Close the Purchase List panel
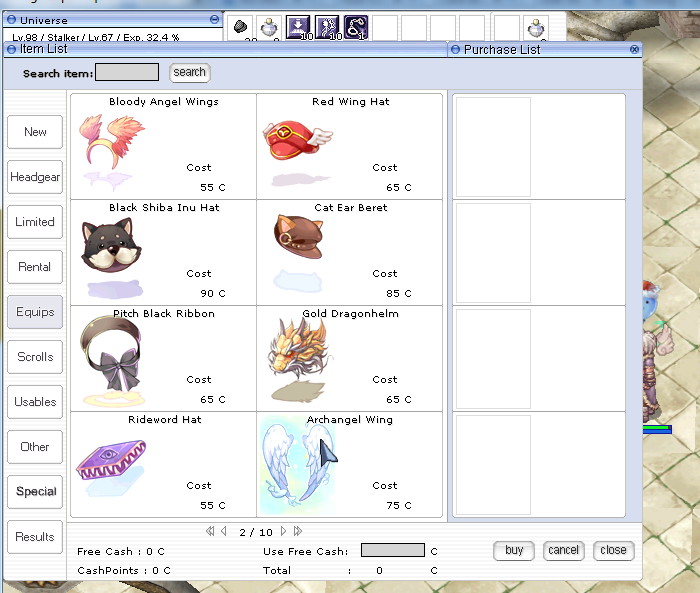The height and width of the screenshot is (593, 700). (x=634, y=50)
